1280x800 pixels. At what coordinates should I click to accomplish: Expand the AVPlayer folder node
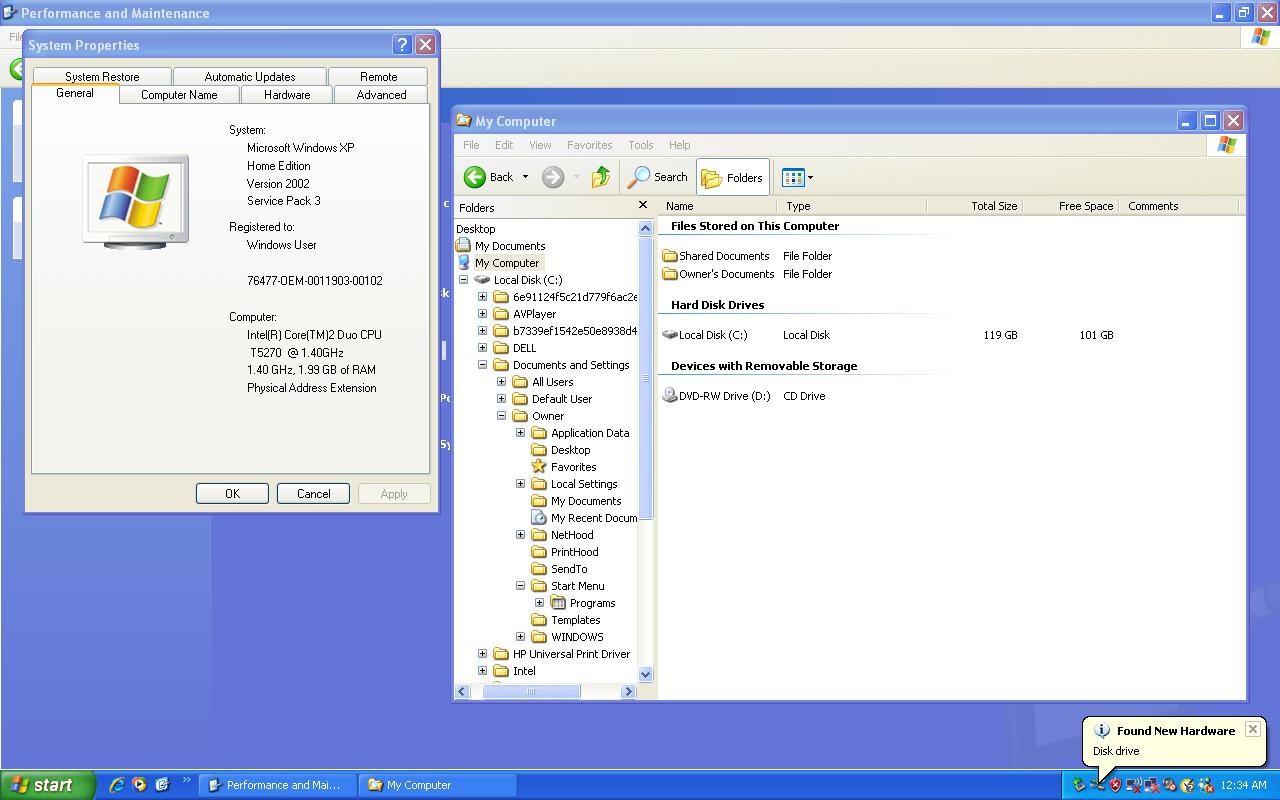(x=482, y=314)
